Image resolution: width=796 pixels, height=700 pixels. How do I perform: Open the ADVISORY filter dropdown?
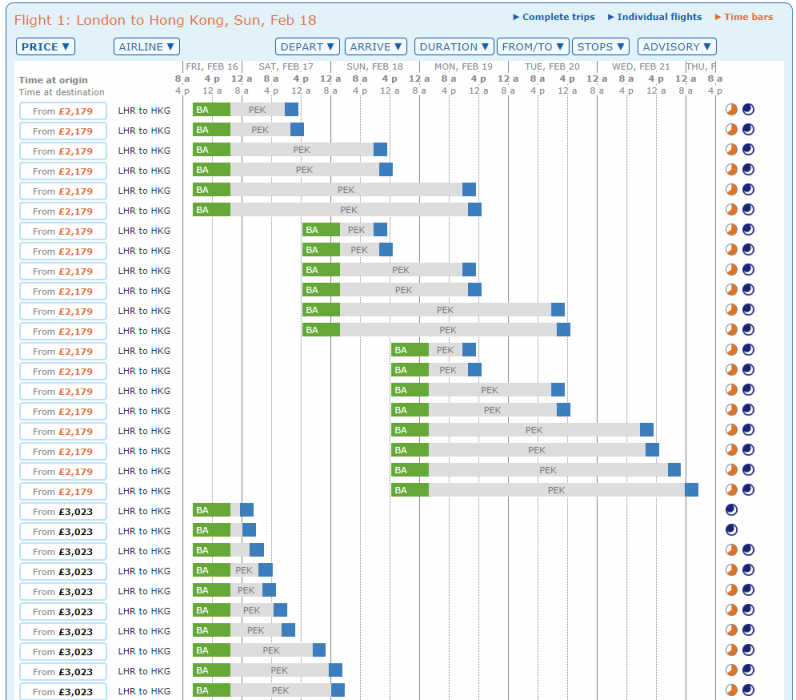point(677,47)
